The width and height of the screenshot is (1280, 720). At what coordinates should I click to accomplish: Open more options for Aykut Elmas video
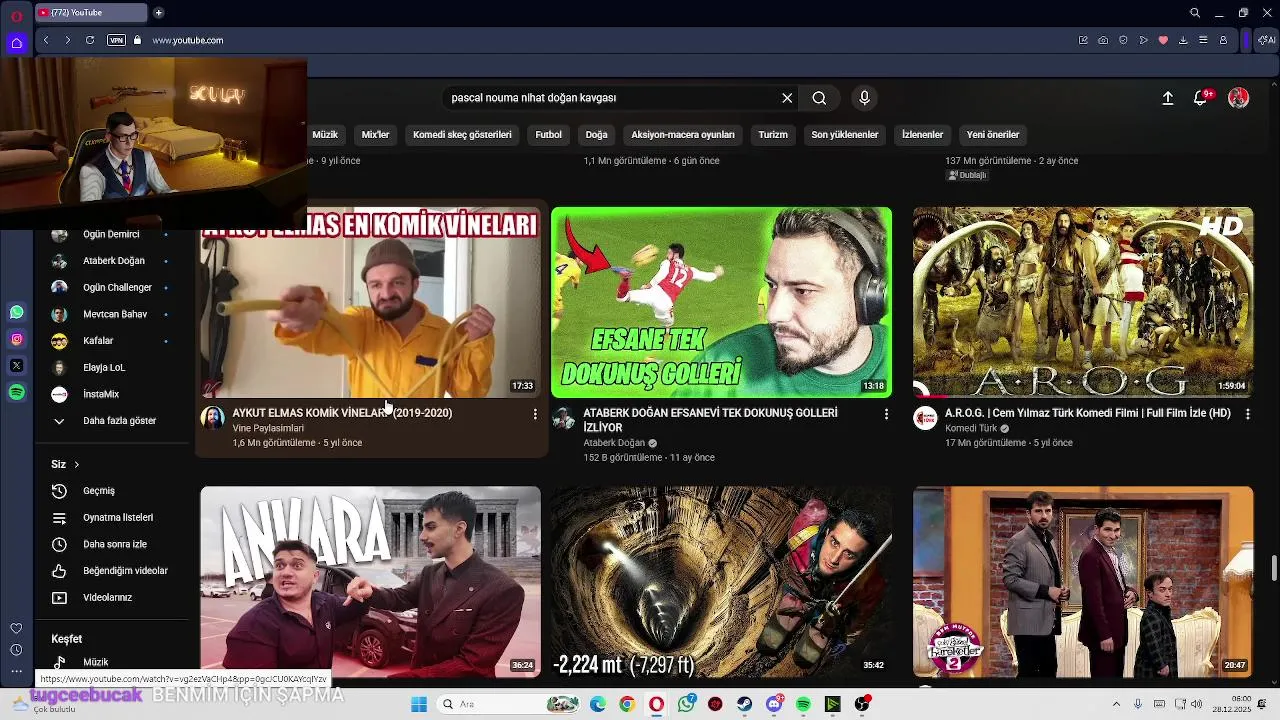[535, 414]
